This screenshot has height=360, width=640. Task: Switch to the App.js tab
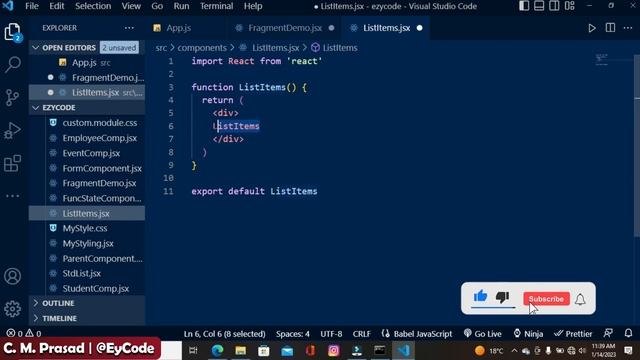pyautogui.click(x=178, y=28)
